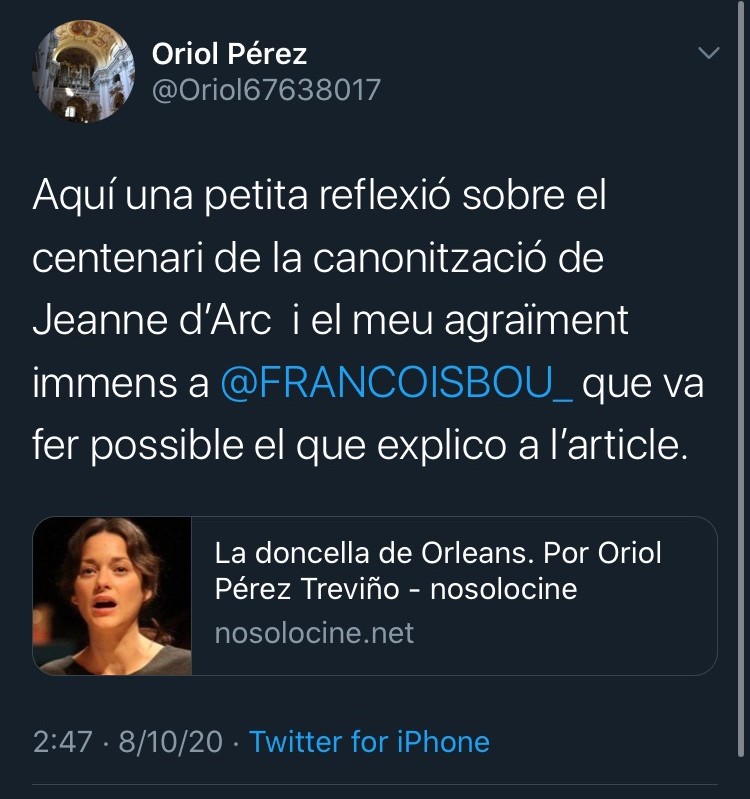
Task: Click the nosolocine.net domain text
Action: (314, 633)
